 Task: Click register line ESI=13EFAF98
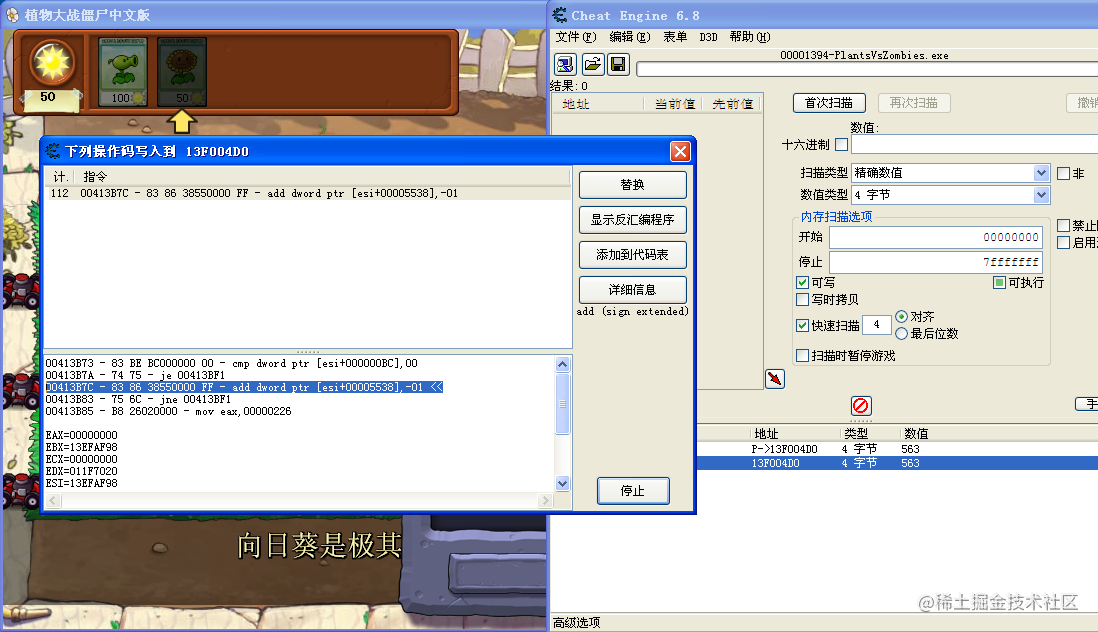(81, 483)
